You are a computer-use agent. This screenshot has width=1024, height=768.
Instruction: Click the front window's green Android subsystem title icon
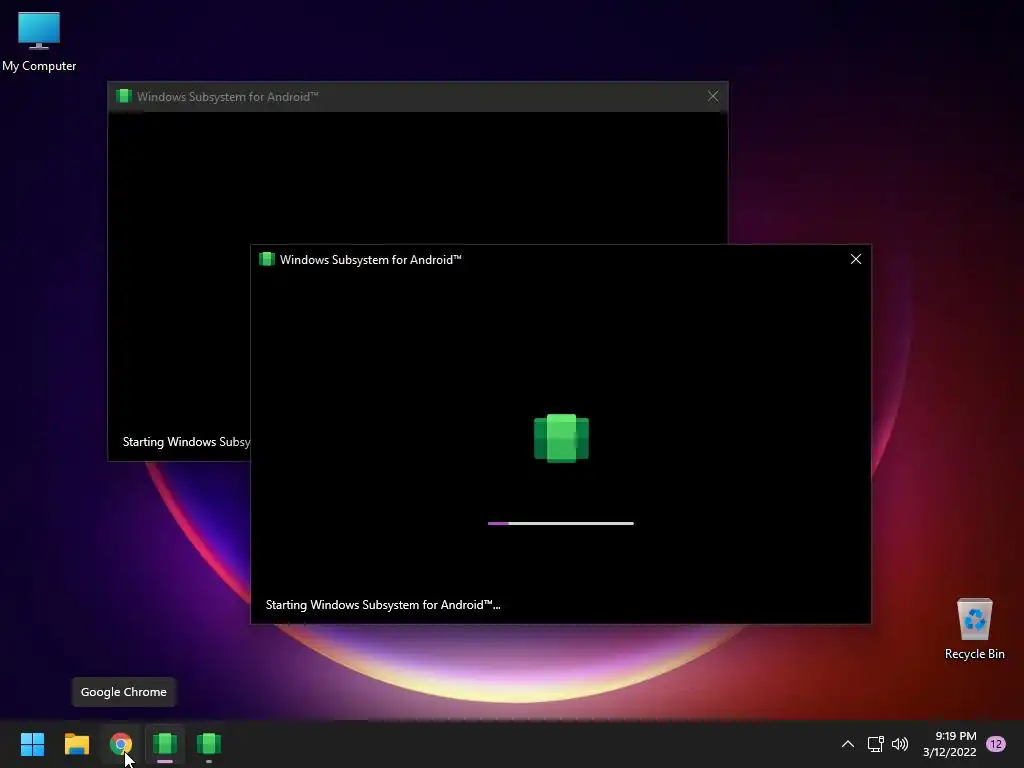coord(266,259)
